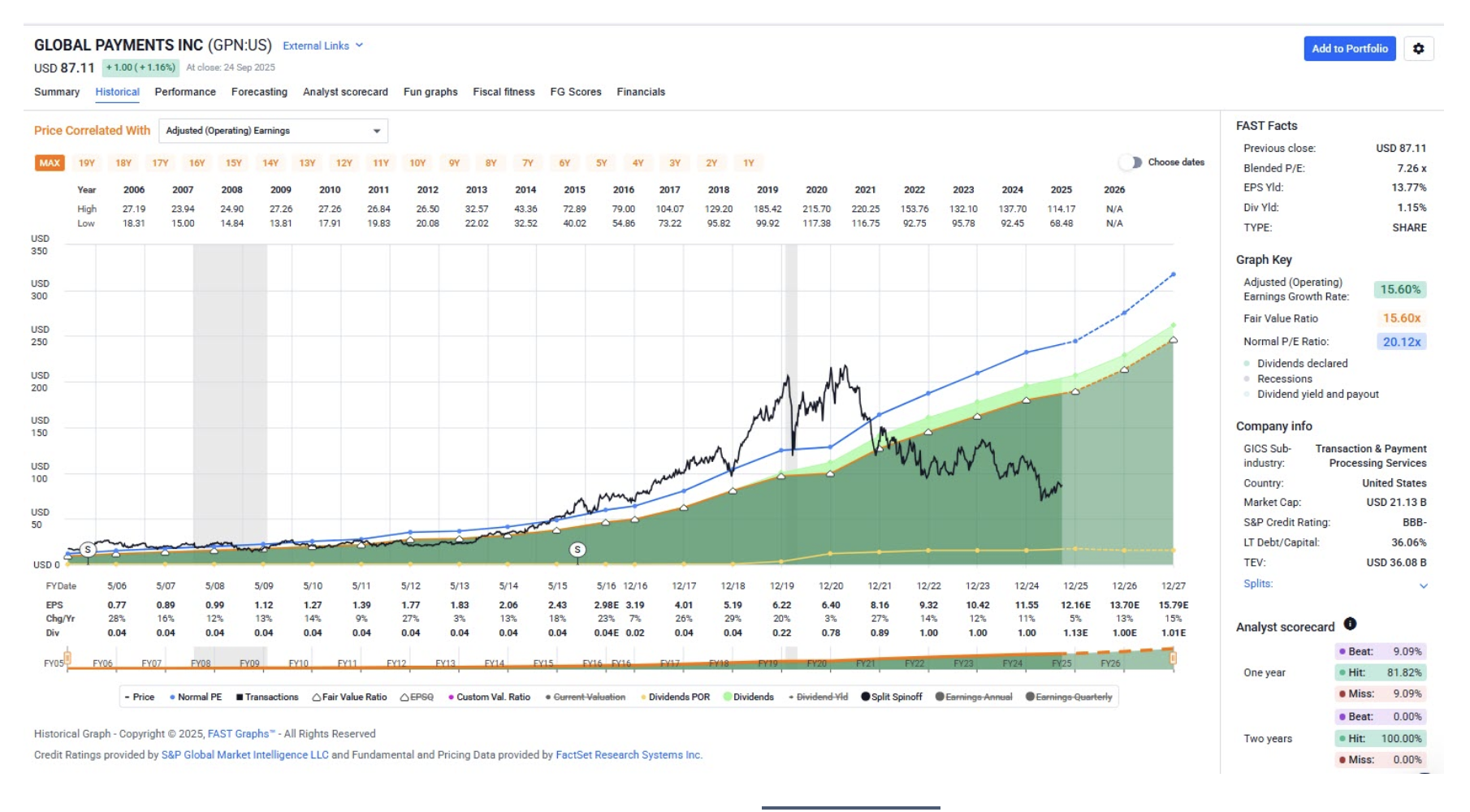Open FactSet Research Systems Inc. link
Image resolution: width=1470 pixels, height=812 pixels.
pos(629,755)
